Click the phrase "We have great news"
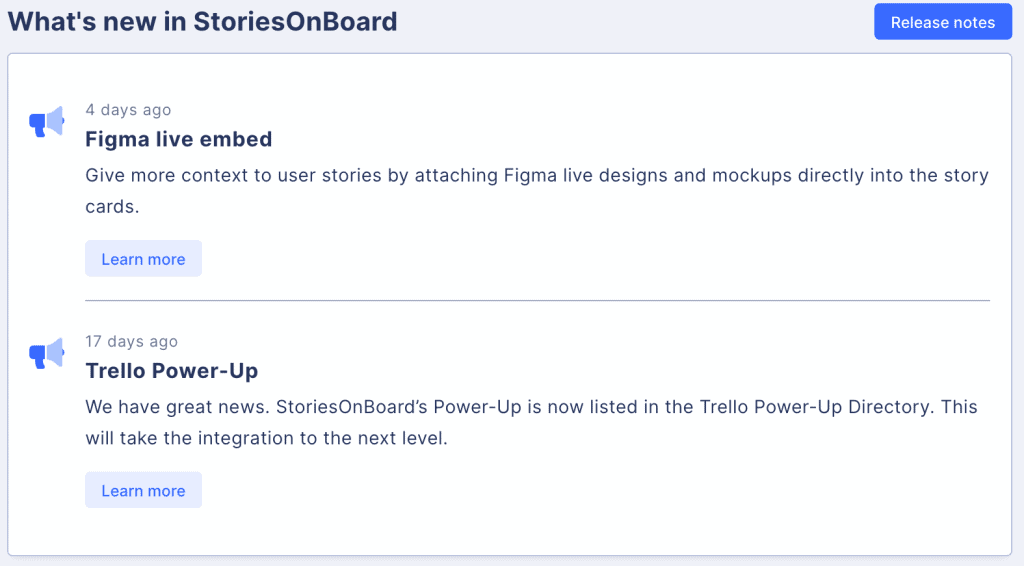The width and height of the screenshot is (1024, 566). 176,407
